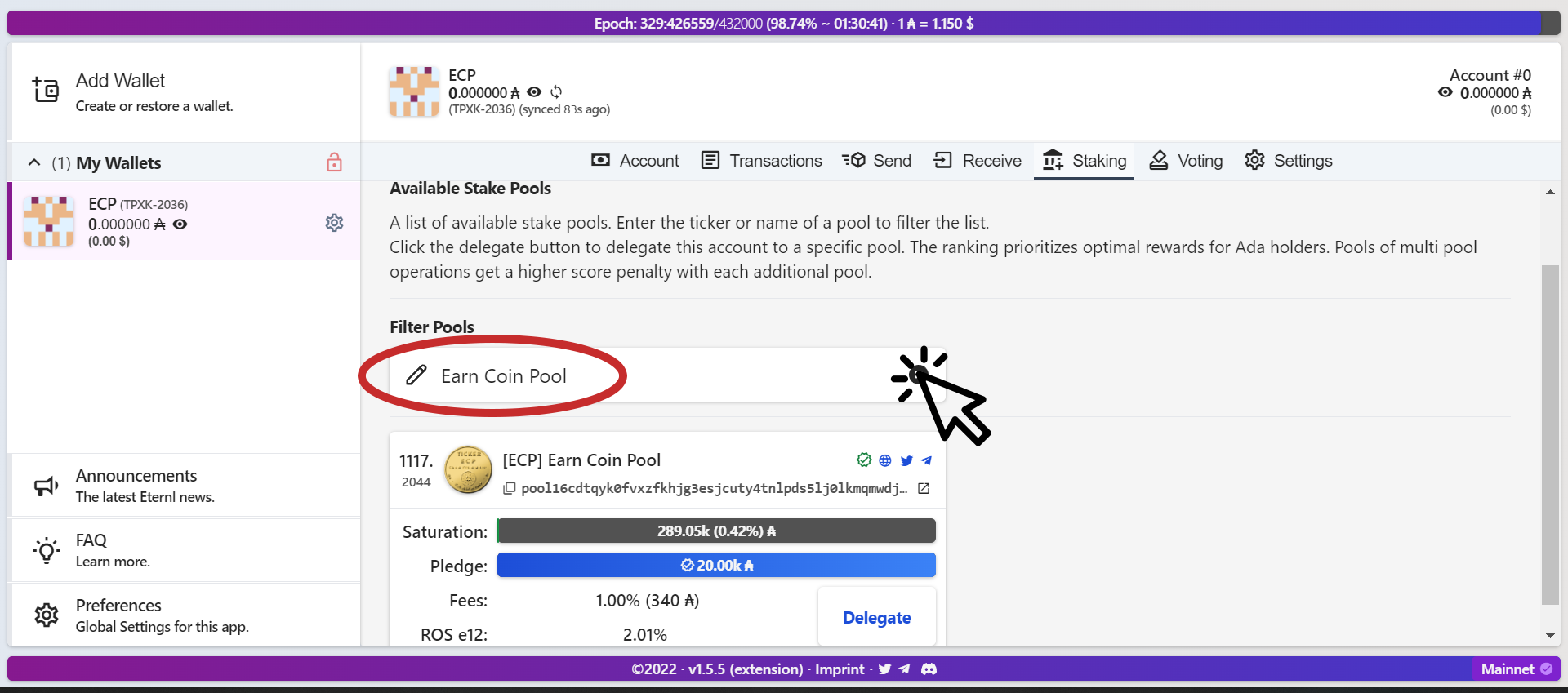The image size is (1568, 693).
Task: Click the ECP pool gold coin logo
Action: tap(468, 470)
